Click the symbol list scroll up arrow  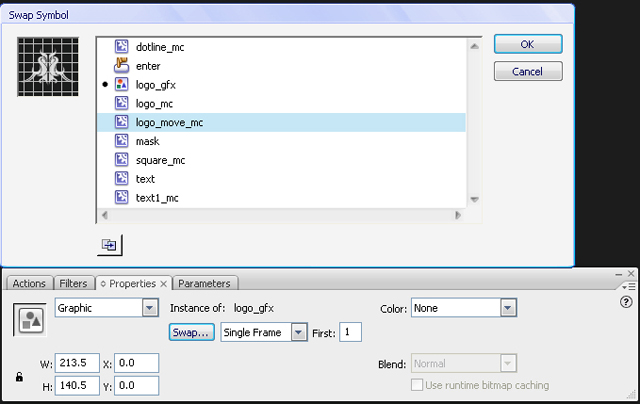pos(474,46)
